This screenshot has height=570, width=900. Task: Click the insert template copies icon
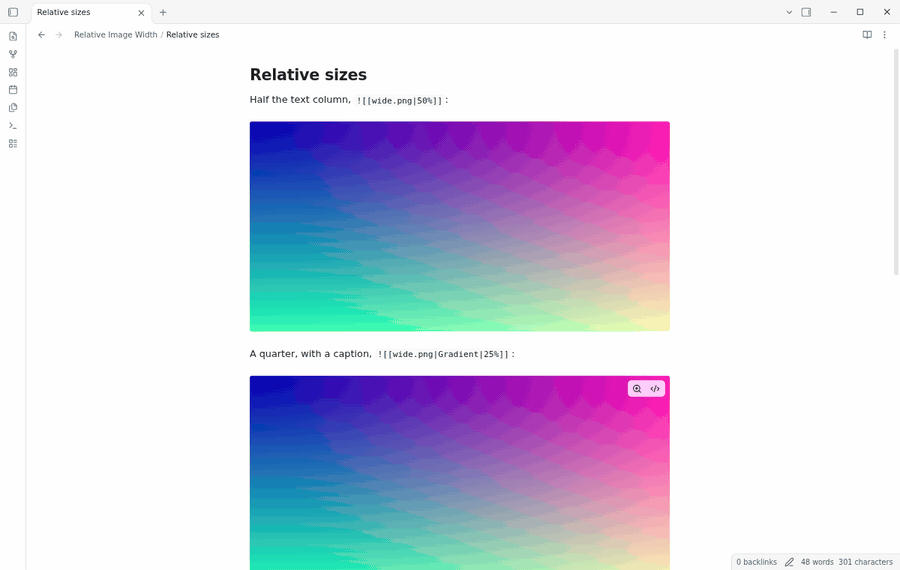(x=13, y=107)
